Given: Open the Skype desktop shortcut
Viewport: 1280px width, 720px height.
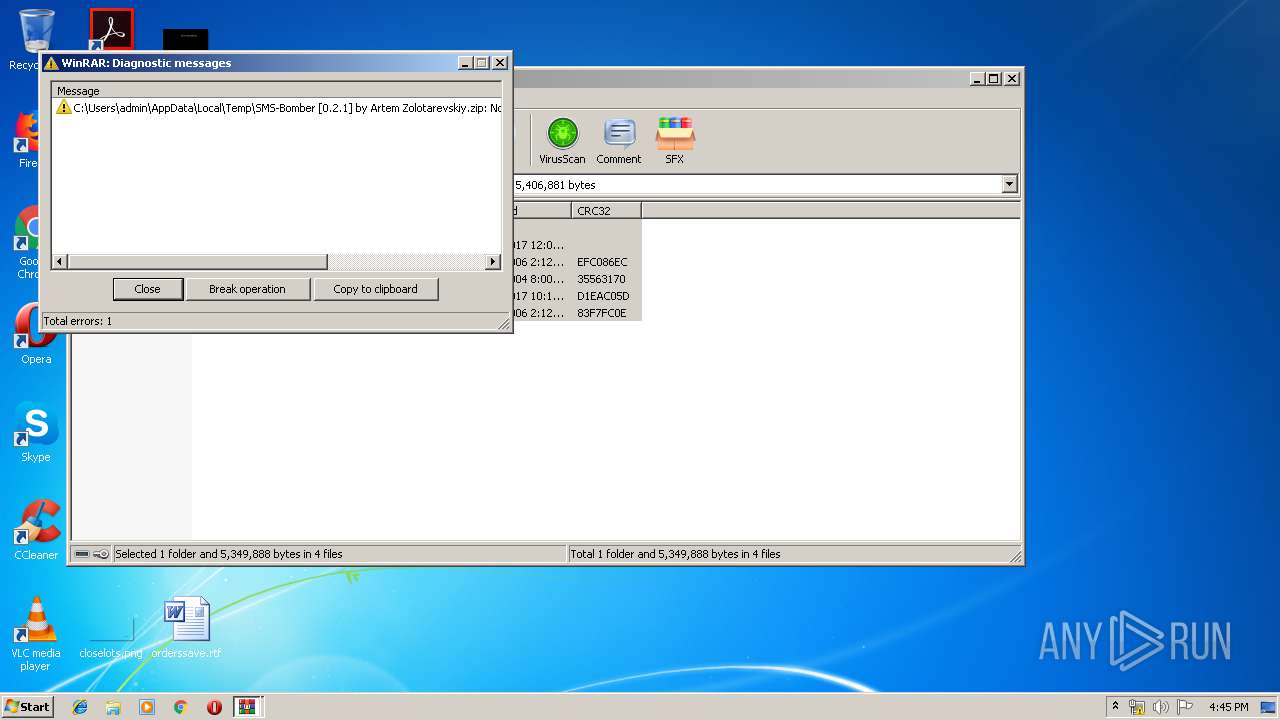Looking at the screenshot, I should [36, 432].
